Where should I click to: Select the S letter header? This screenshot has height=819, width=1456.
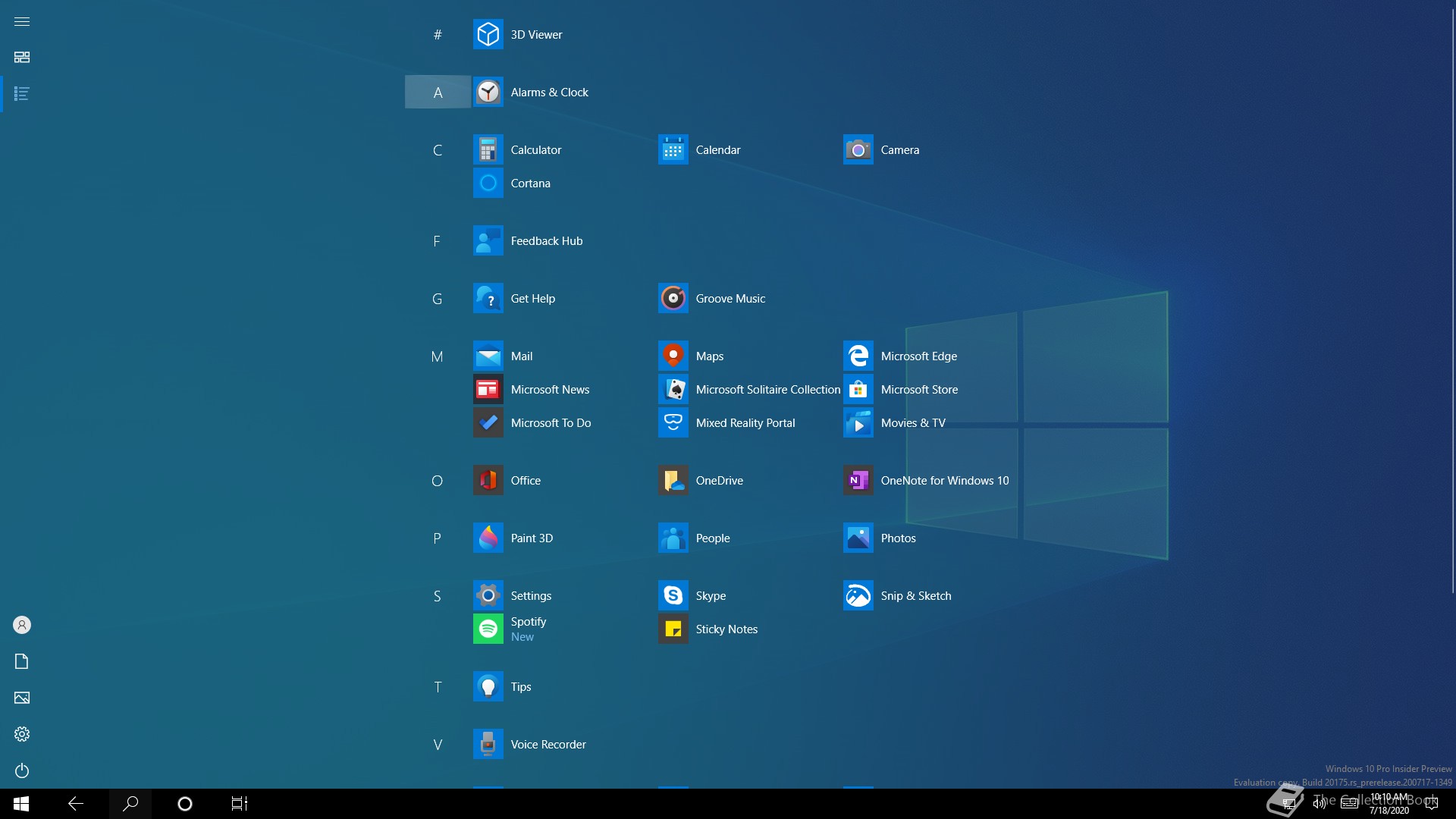[438, 596]
